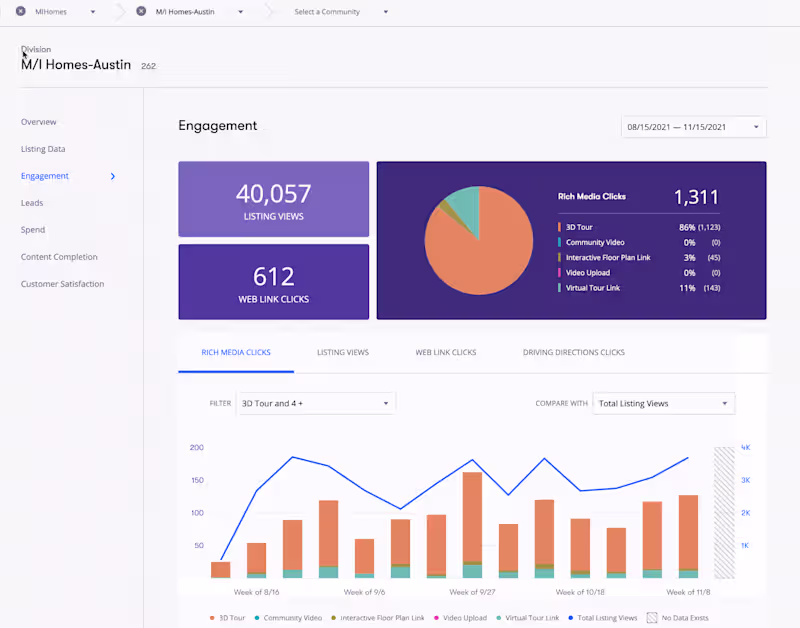800x628 pixels.
Task: Open the date range 08/15/2021 — 11/15/2021 dropdown
Action: coord(693,127)
